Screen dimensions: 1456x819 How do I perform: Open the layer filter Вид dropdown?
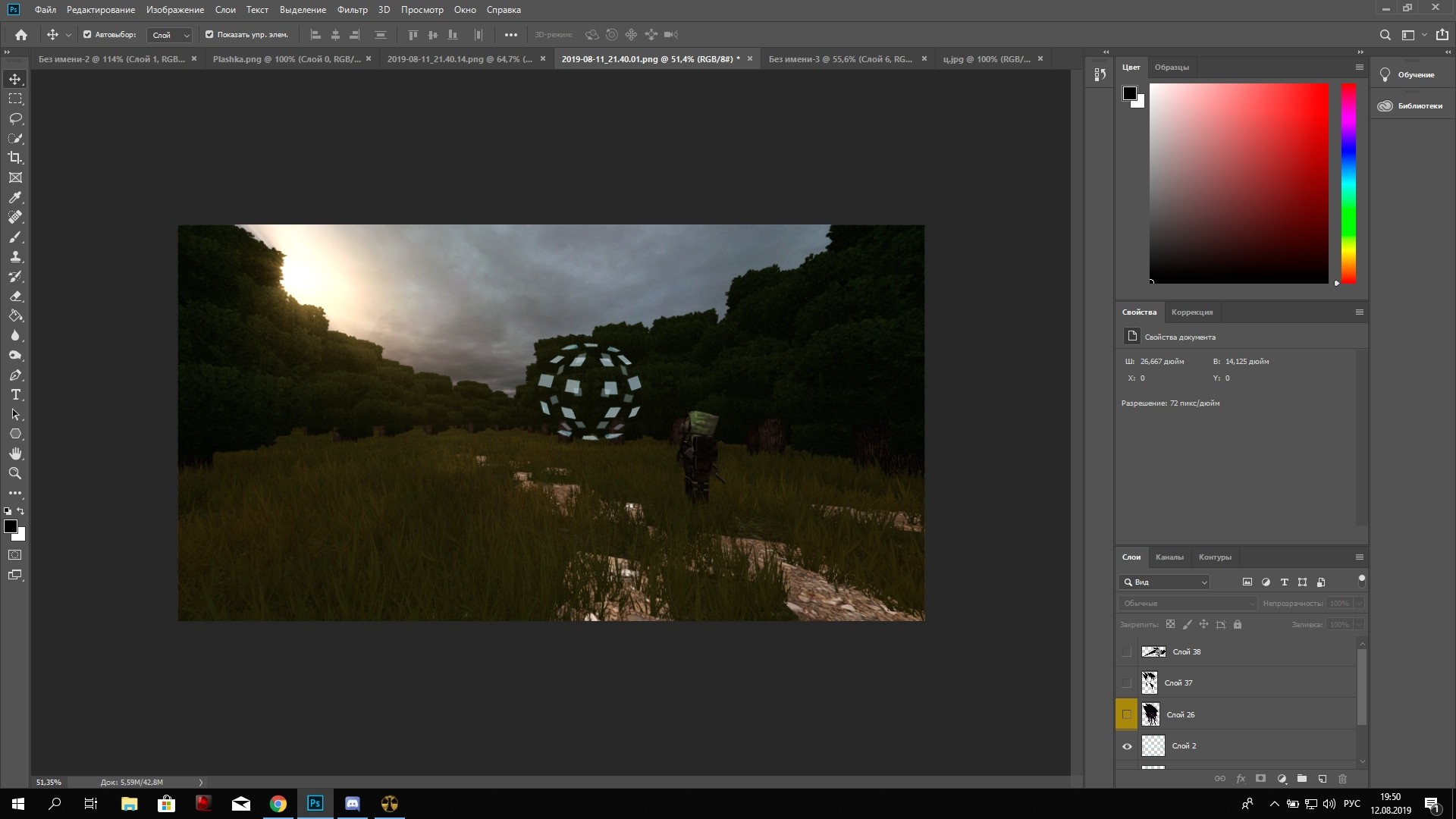1164,582
